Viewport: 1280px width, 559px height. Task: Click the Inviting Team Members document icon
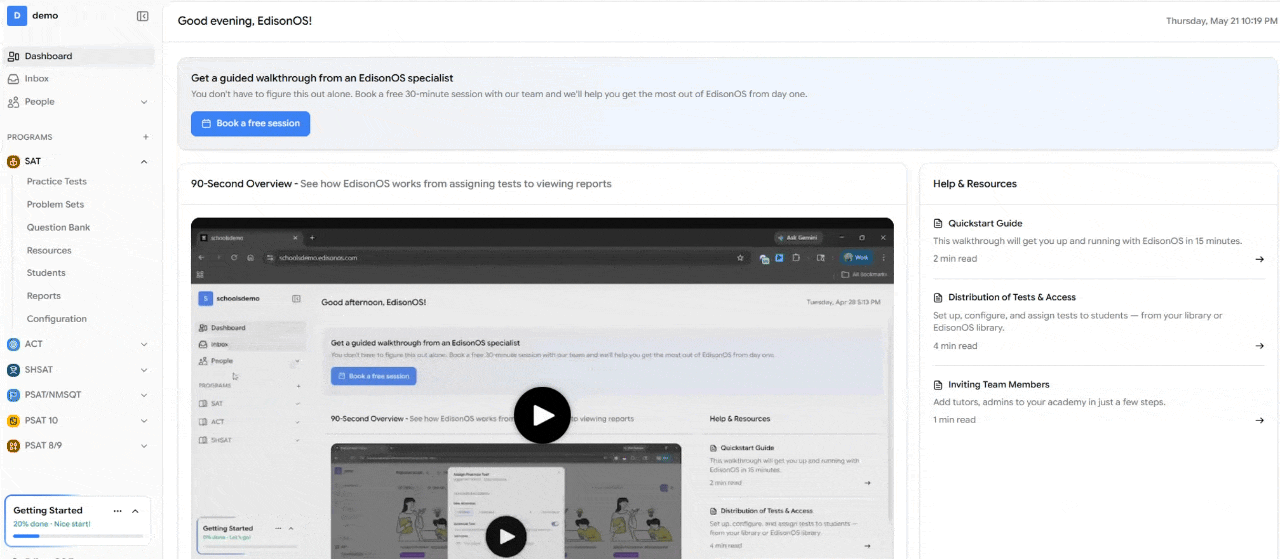938,385
